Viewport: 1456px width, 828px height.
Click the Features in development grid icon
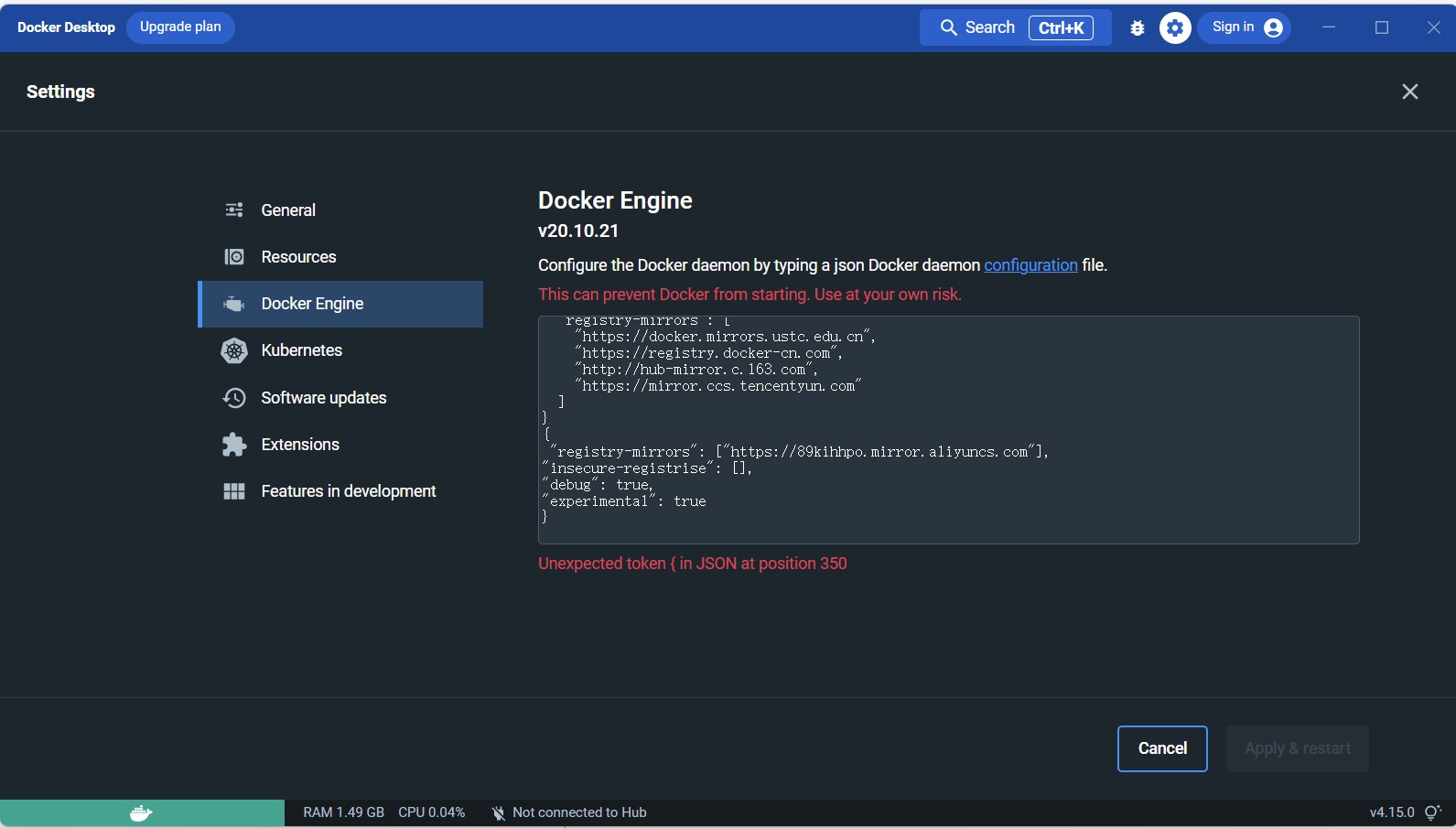(x=234, y=491)
